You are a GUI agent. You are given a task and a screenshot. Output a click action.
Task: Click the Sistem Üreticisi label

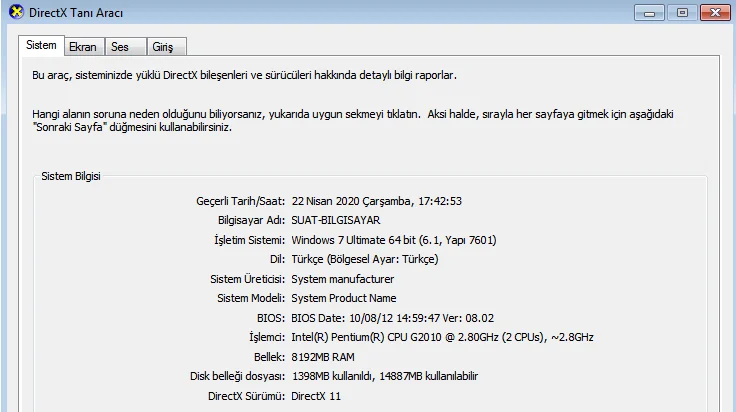click(247, 279)
